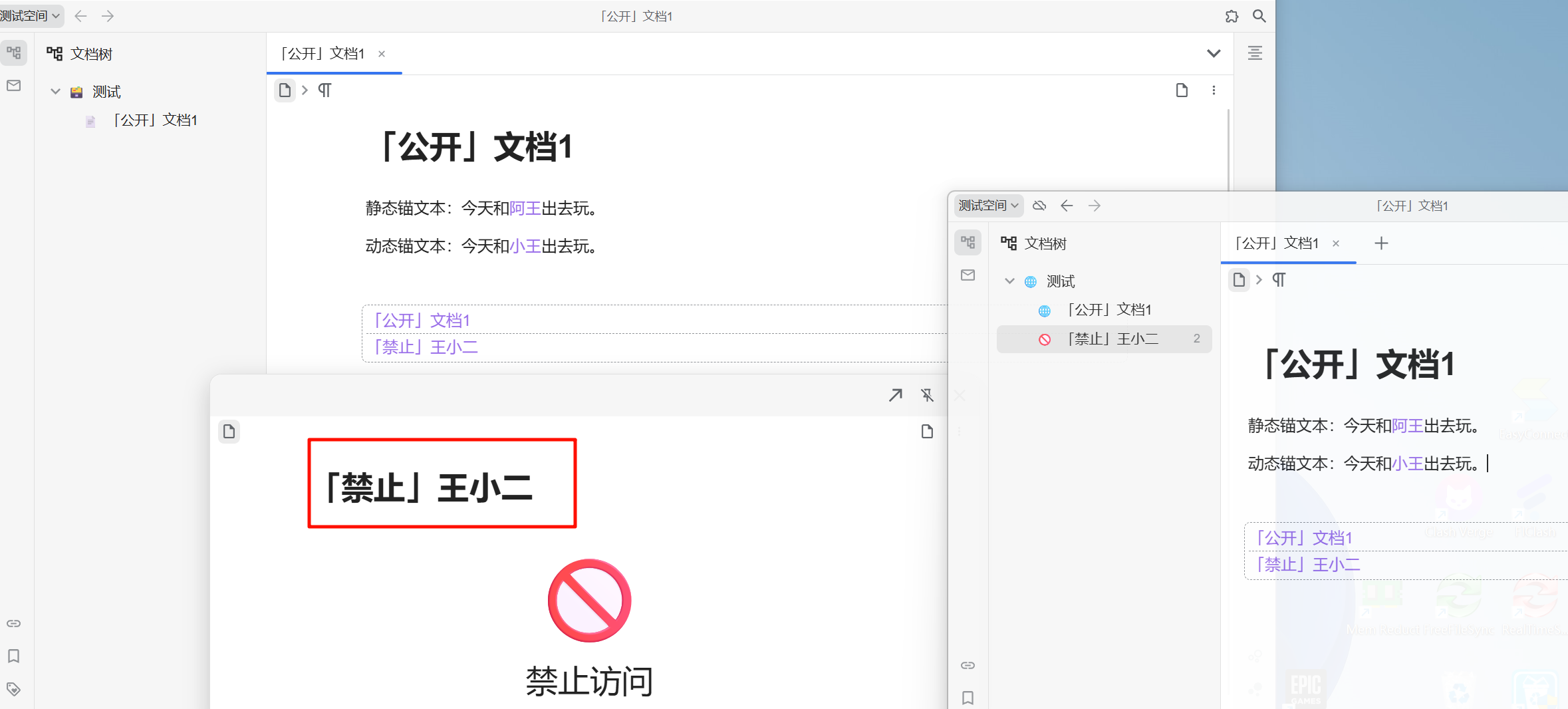Click the popover's right document icon
Viewport: 1568px width, 709px height.
(x=927, y=432)
